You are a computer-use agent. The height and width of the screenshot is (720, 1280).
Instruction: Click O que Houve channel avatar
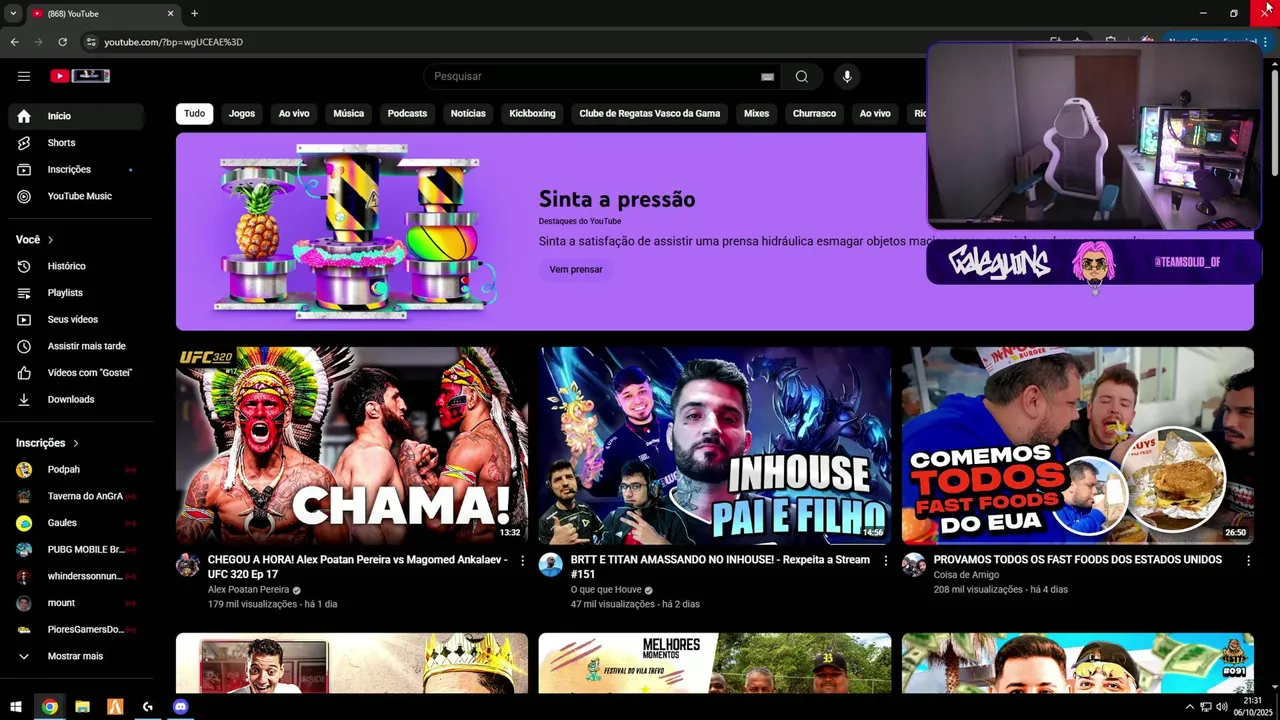click(551, 565)
